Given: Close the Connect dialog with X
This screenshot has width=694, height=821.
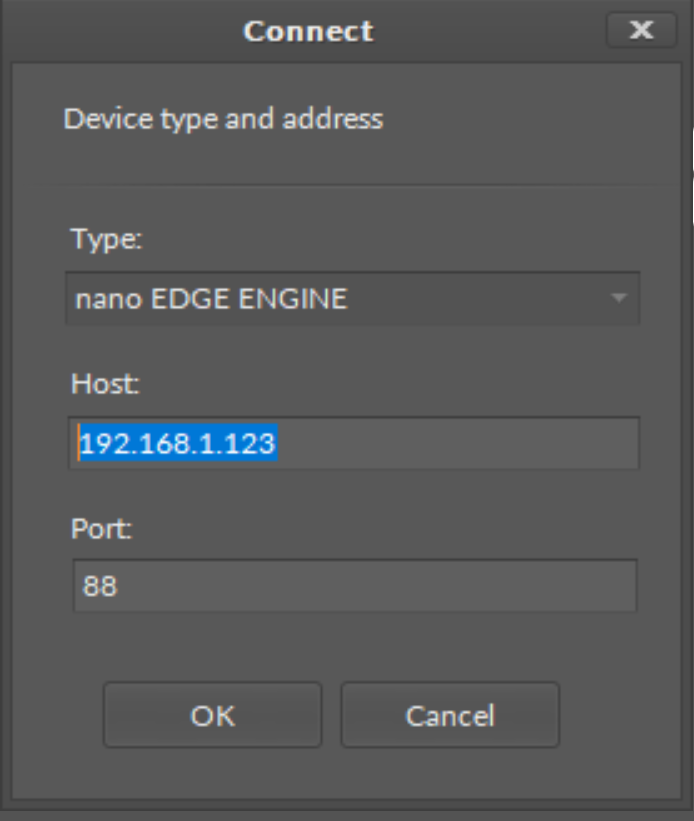Looking at the screenshot, I should [641, 31].
